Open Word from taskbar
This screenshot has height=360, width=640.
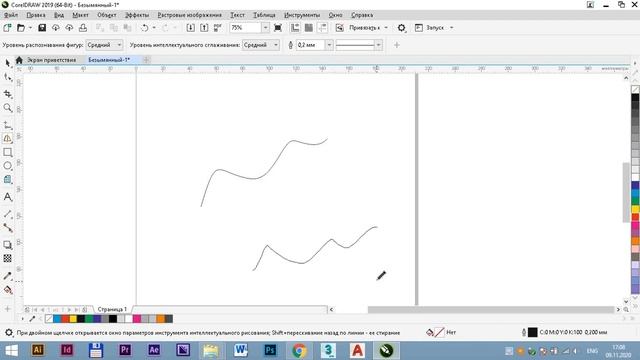(x=241, y=351)
